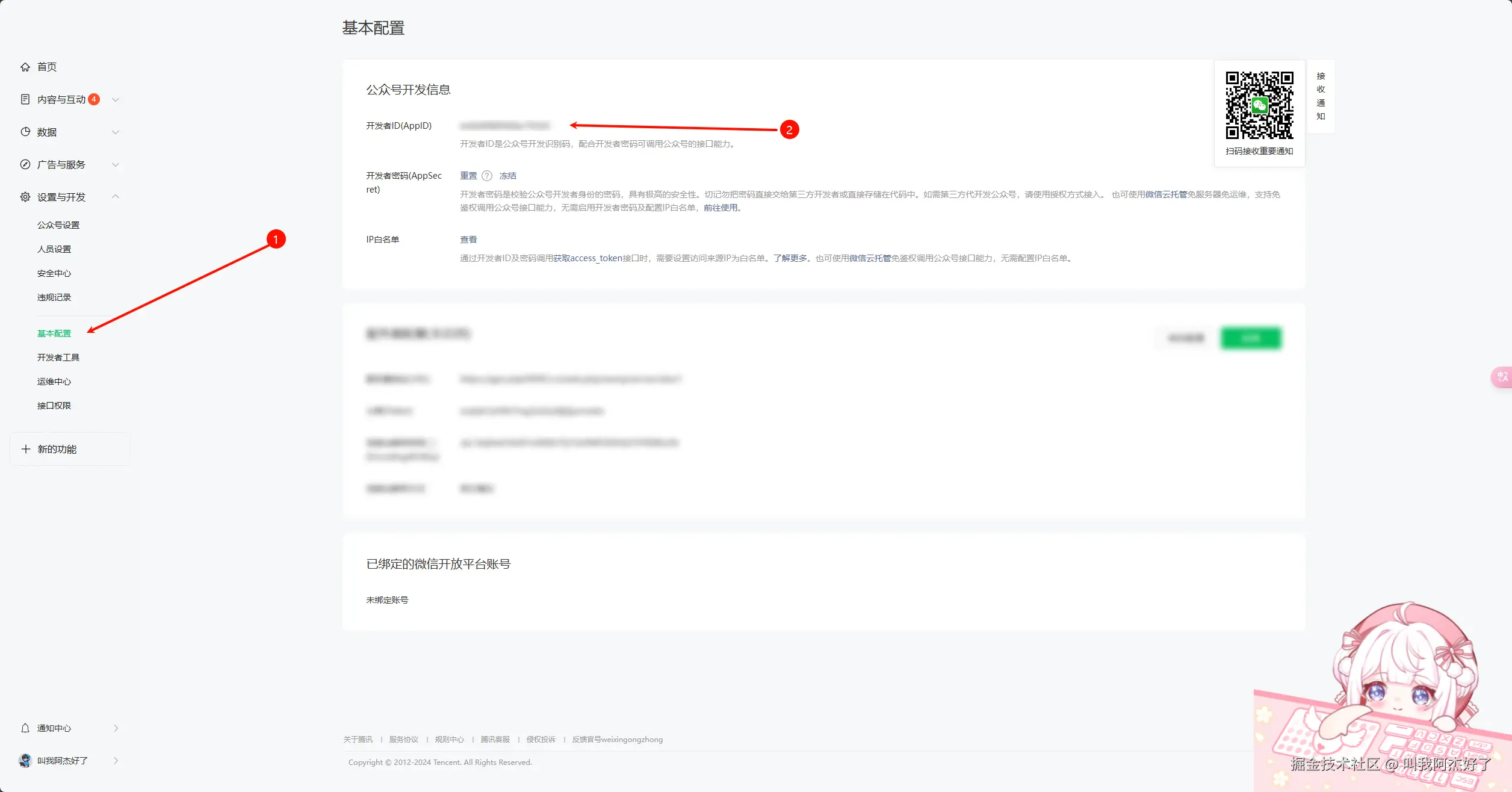
Task: Collapse the 设置与开发 section chevron
Action: point(116,197)
